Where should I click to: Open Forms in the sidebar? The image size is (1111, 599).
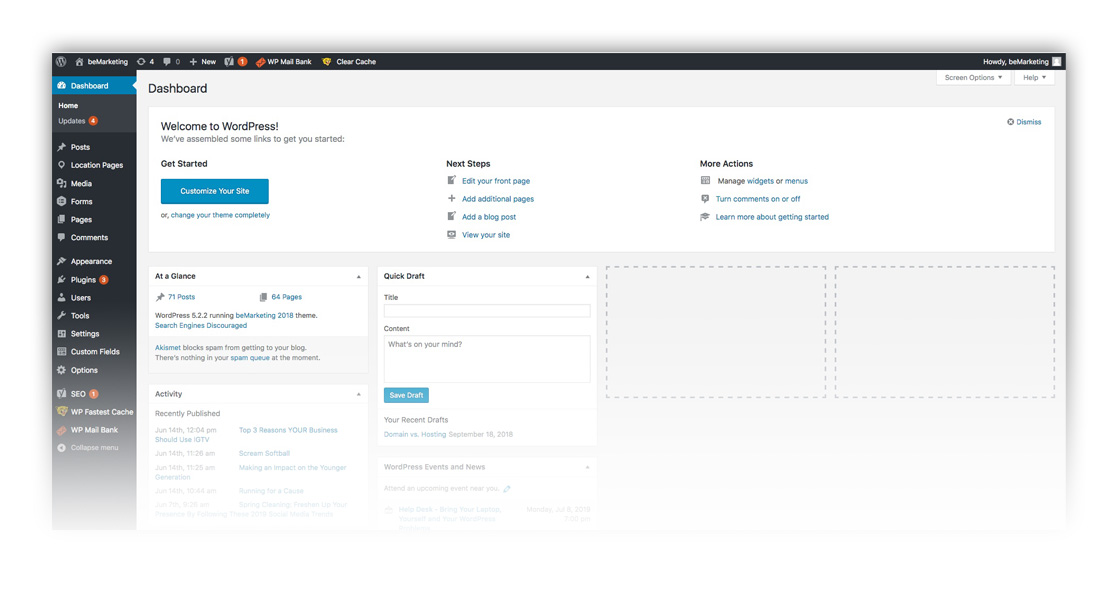coord(81,201)
